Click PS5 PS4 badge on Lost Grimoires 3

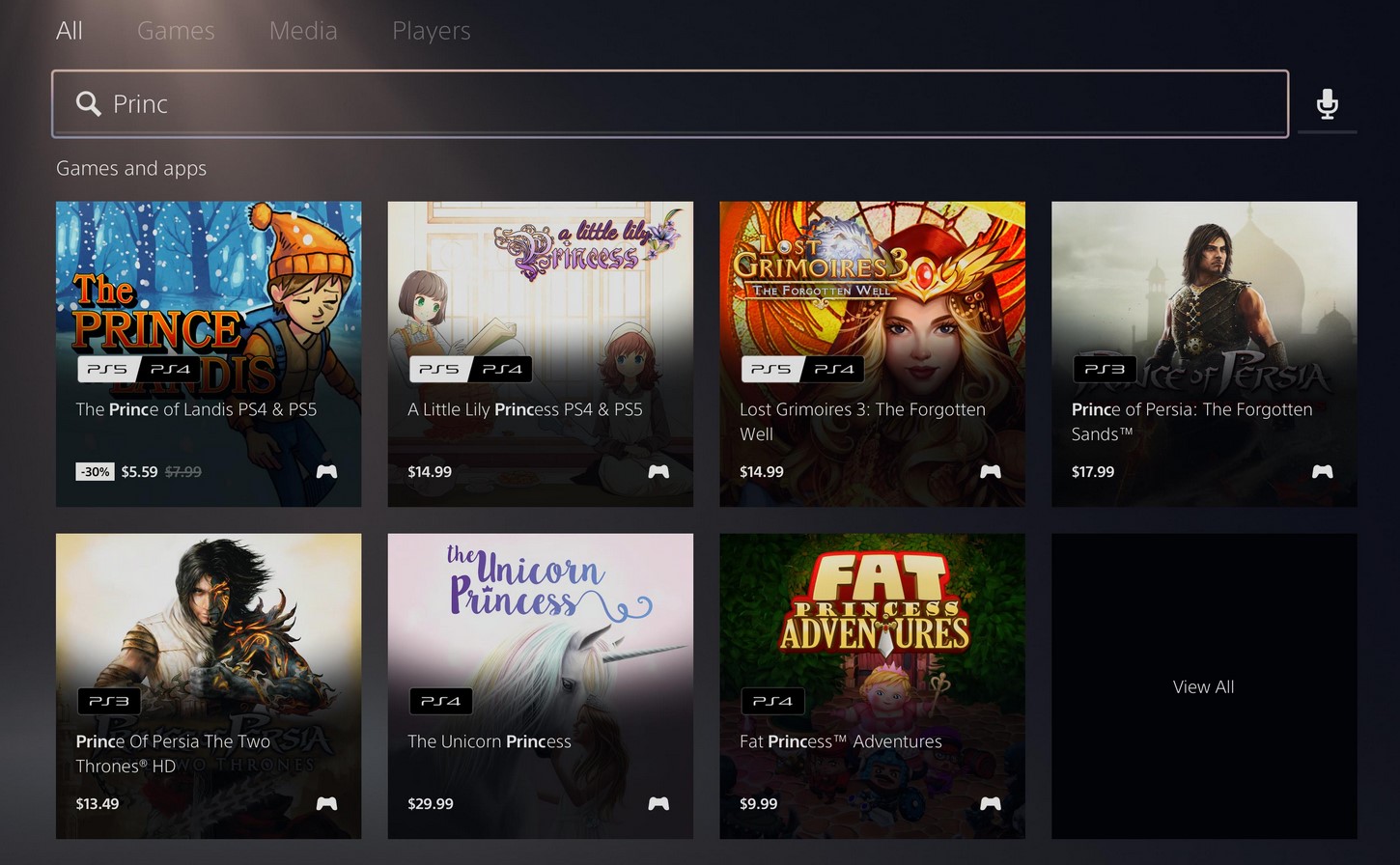pos(802,369)
